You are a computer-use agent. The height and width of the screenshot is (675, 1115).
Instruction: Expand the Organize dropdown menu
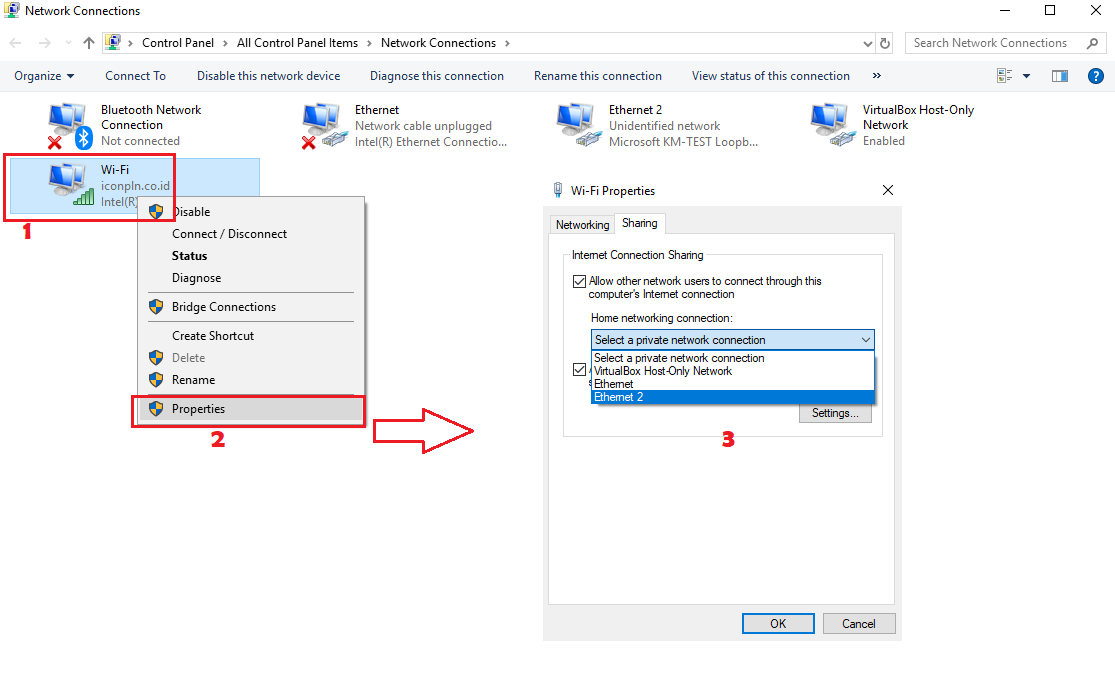click(44, 76)
